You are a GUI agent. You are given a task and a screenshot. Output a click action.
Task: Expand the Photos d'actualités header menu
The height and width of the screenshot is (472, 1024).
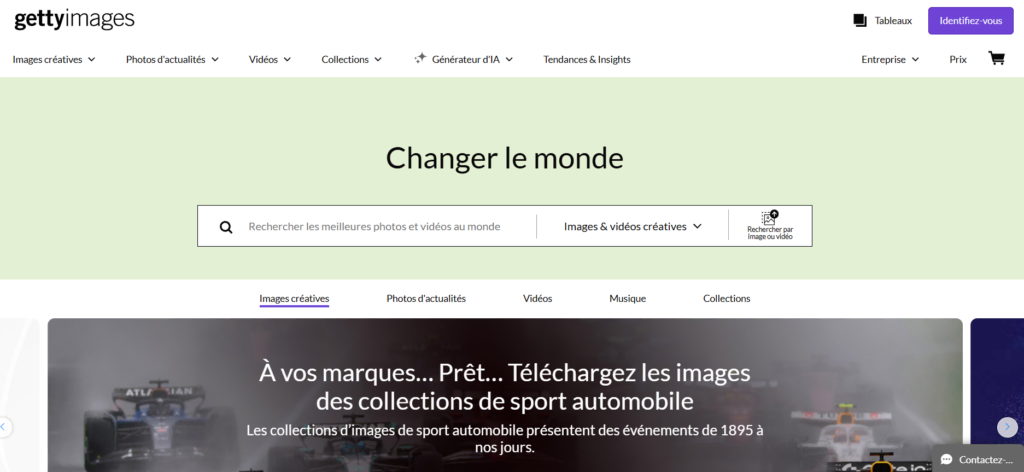(172, 59)
